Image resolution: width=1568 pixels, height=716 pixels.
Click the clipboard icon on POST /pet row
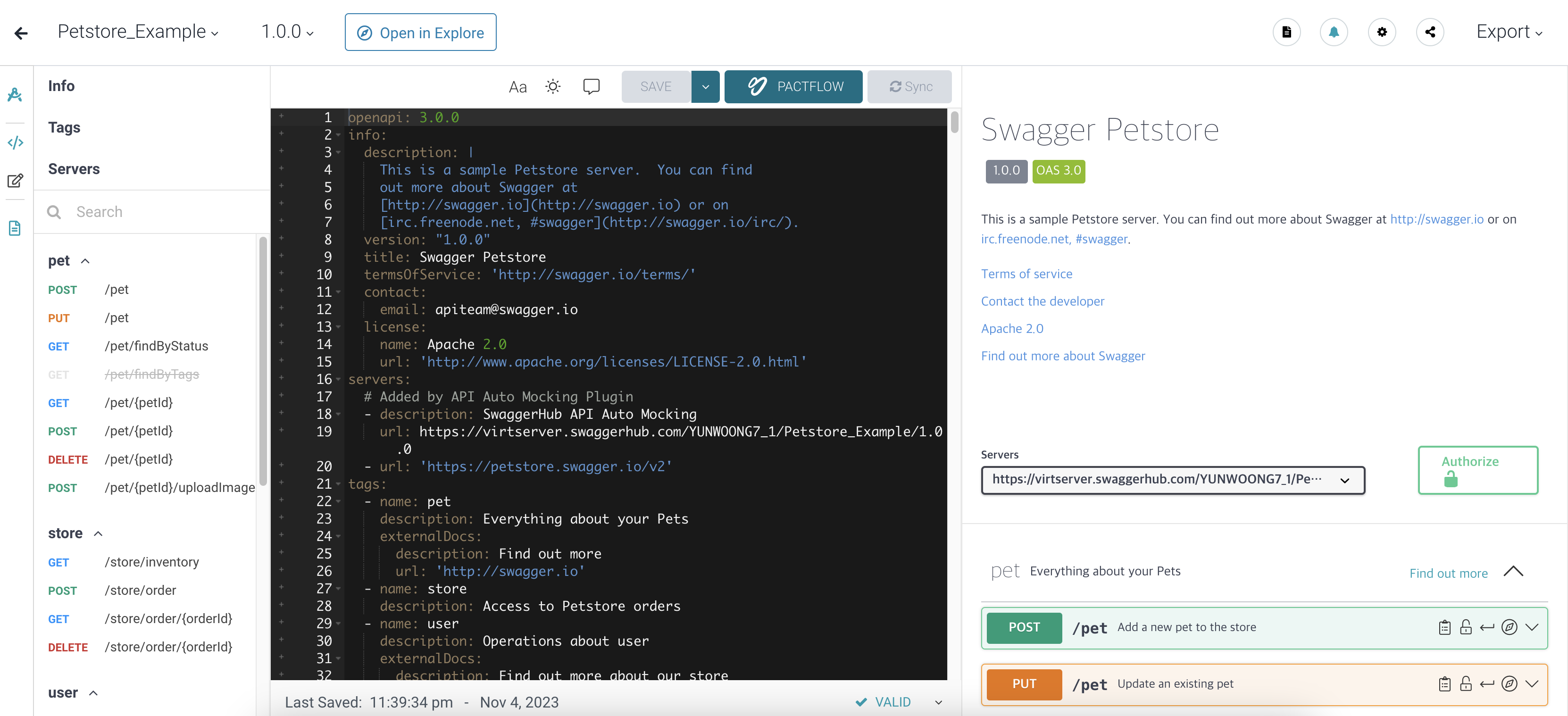pyautogui.click(x=1444, y=627)
